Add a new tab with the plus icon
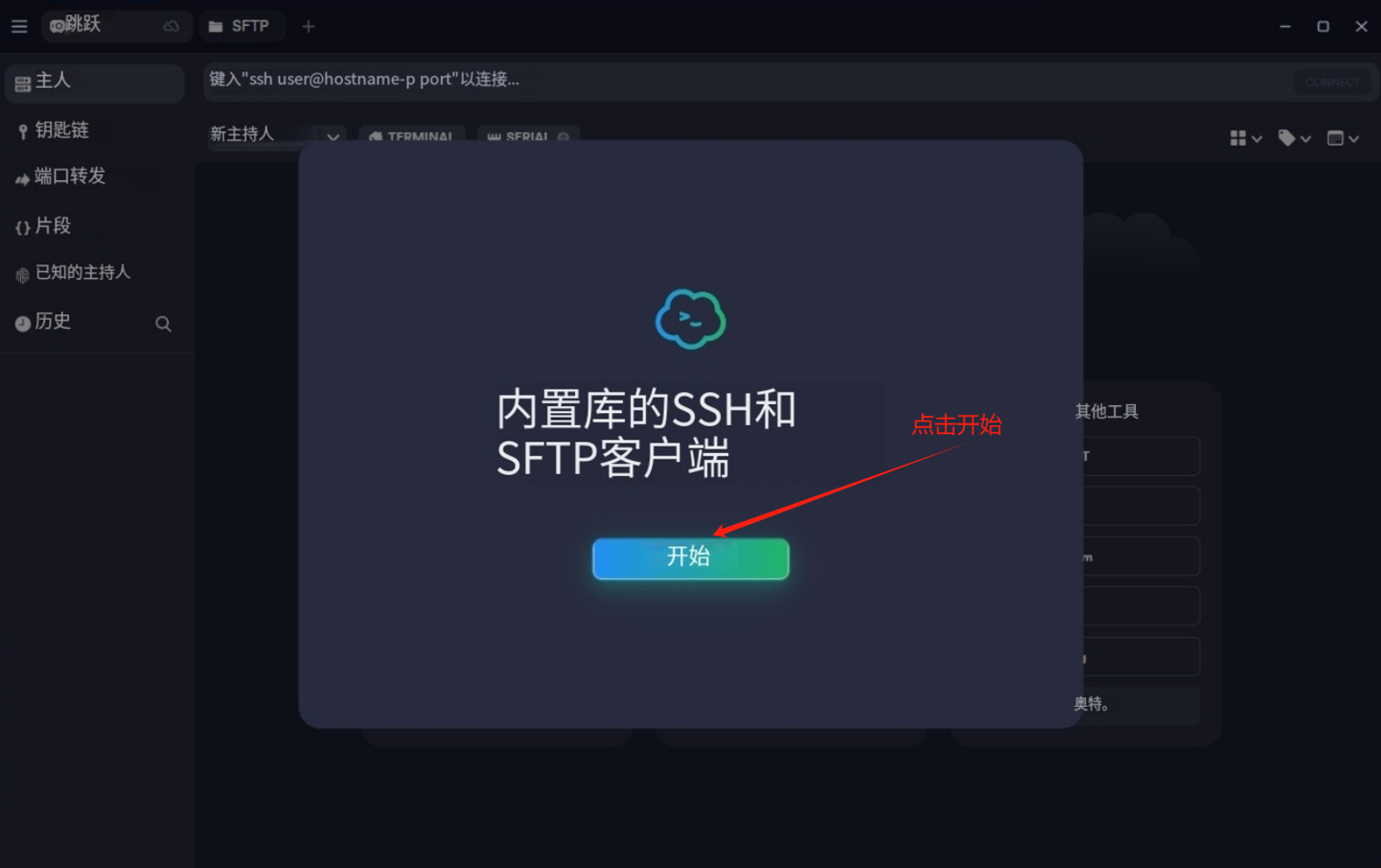This screenshot has width=1381, height=868. coord(309,27)
